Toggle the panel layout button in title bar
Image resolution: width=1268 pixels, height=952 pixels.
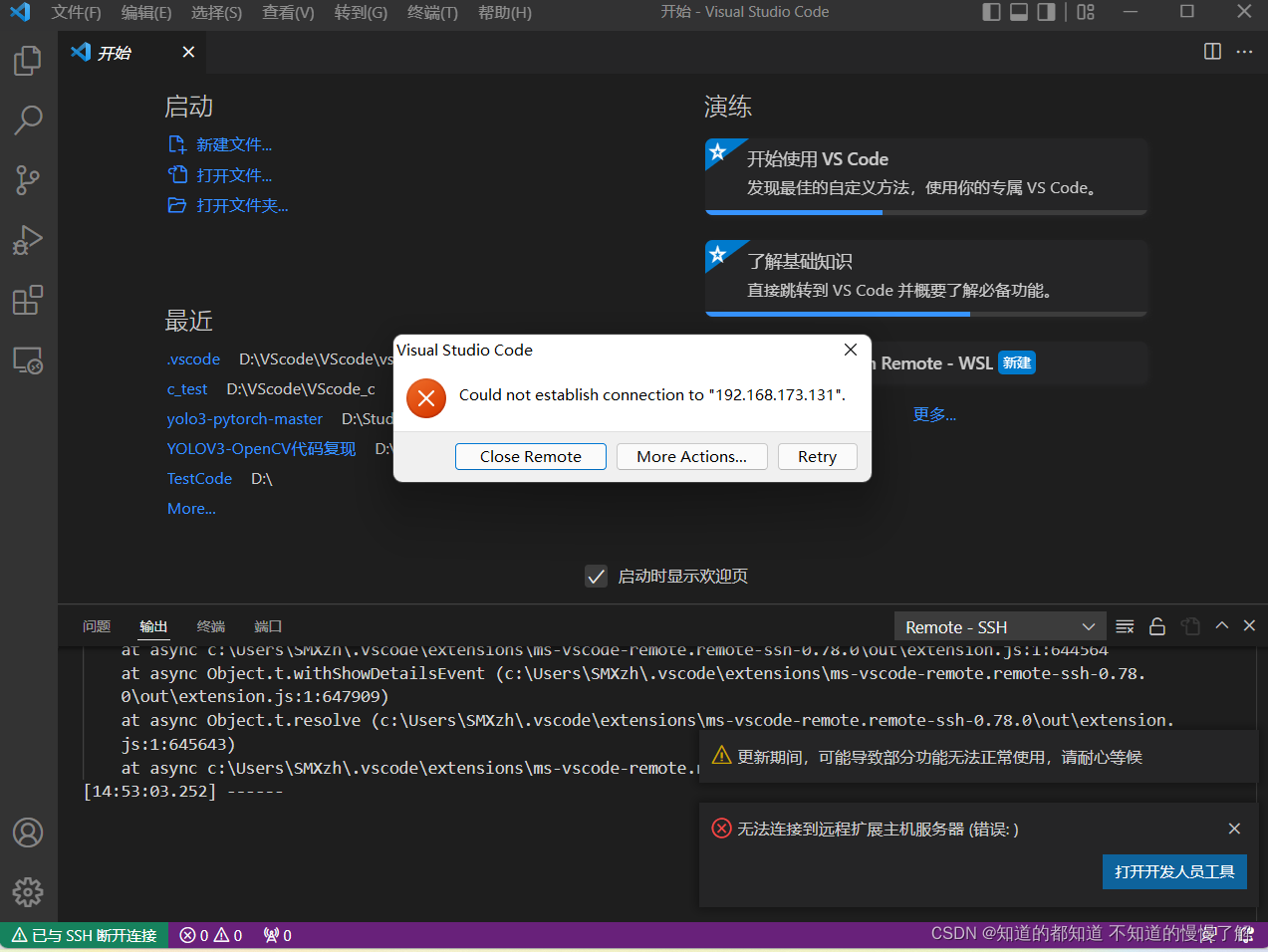(x=1019, y=12)
